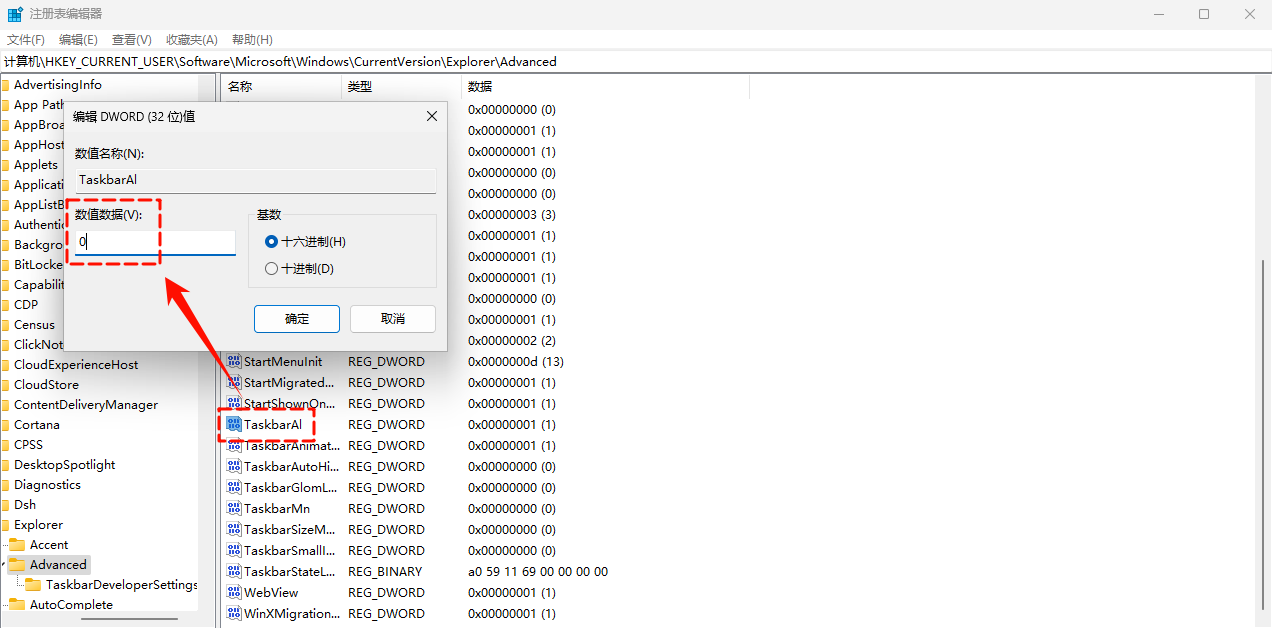Click the StartMenuInit value icon
This screenshot has height=628, width=1272.
(235, 362)
